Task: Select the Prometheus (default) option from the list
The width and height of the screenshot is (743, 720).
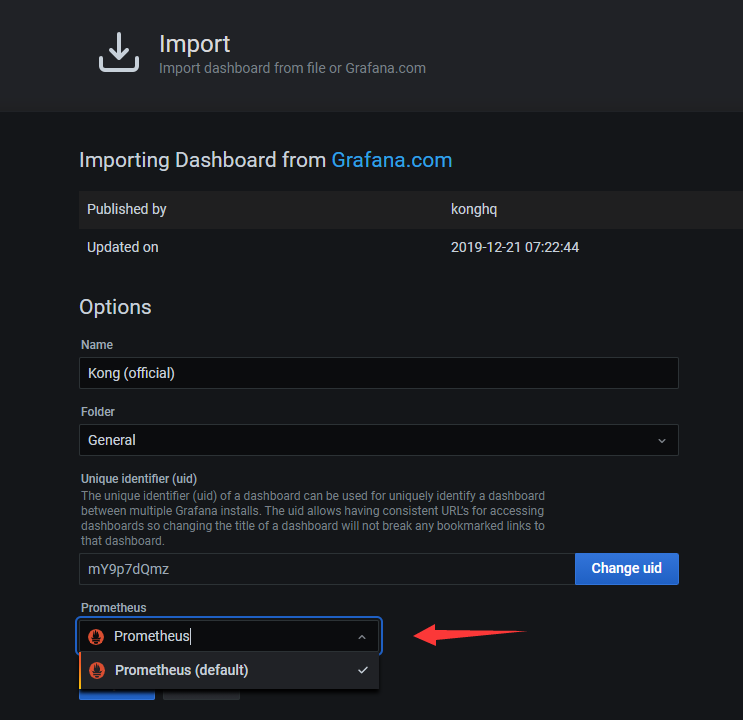Action: pos(229,670)
